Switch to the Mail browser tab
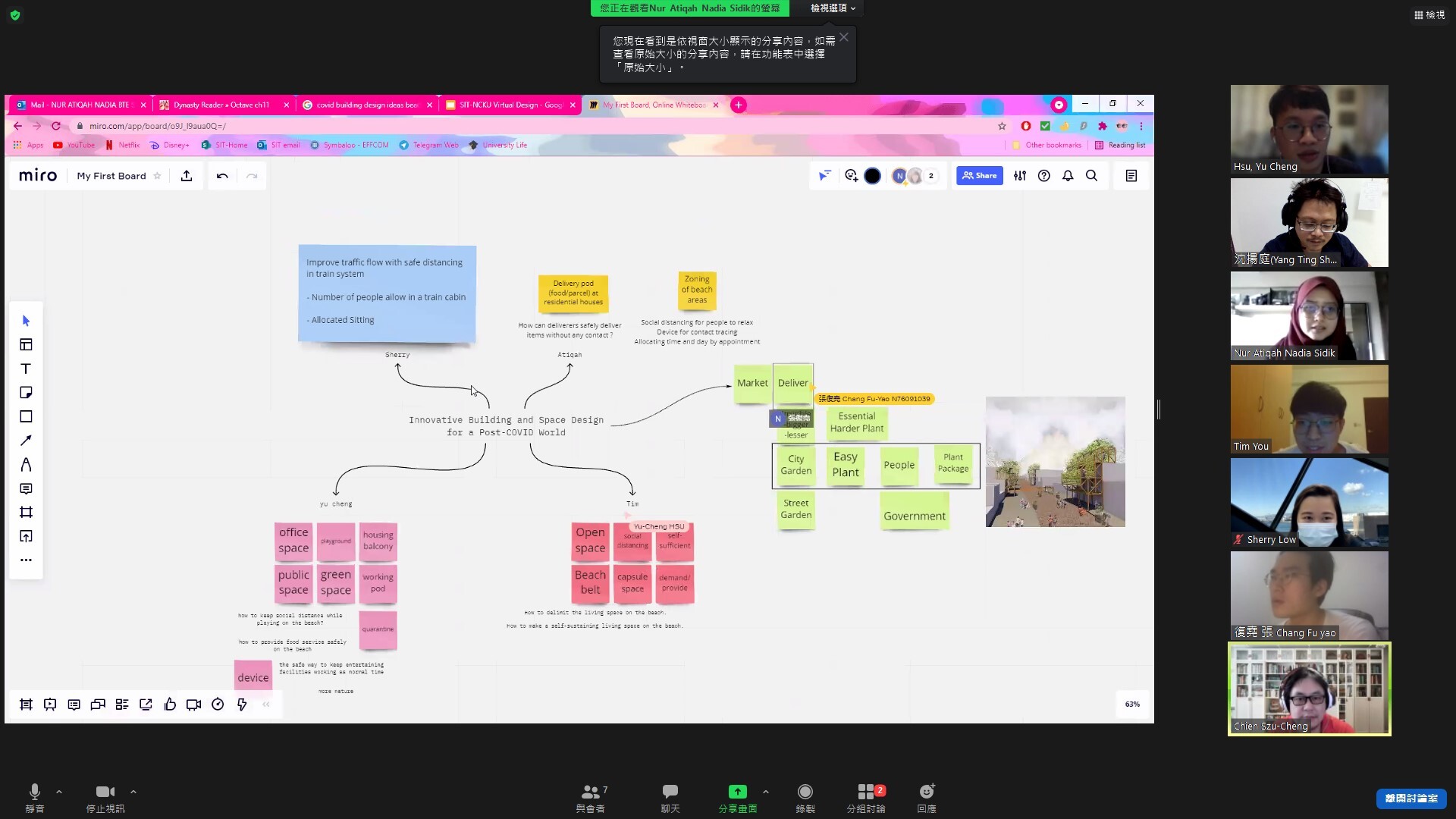1456x819 pixels. (x=80, y=105)
